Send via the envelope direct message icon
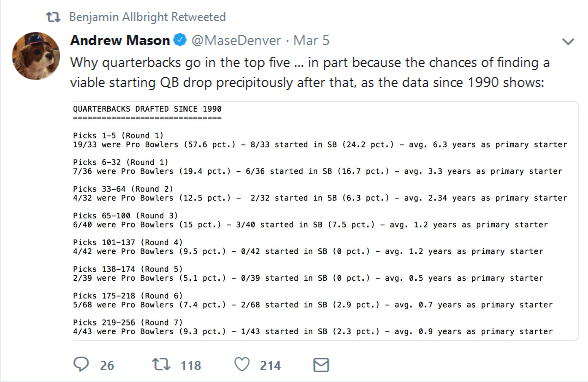This screenshot has height=382, width=588. 321,365
